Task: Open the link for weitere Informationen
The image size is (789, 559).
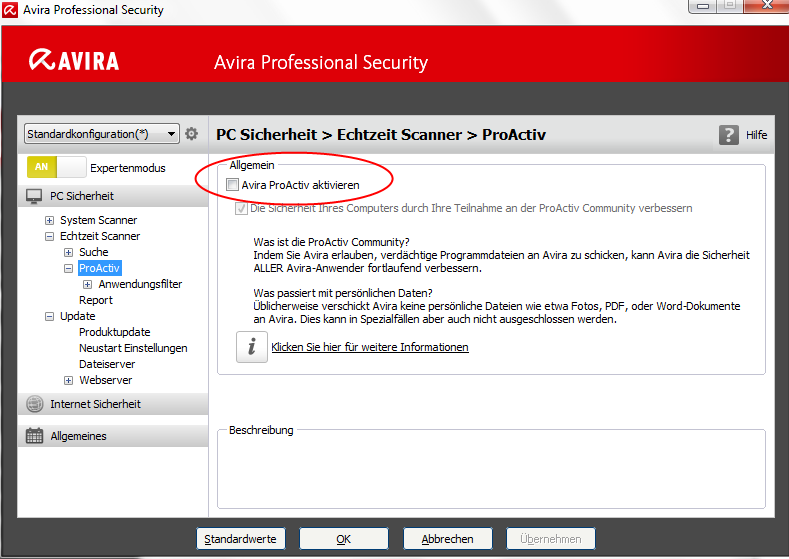Action: (x=370, y=347)
